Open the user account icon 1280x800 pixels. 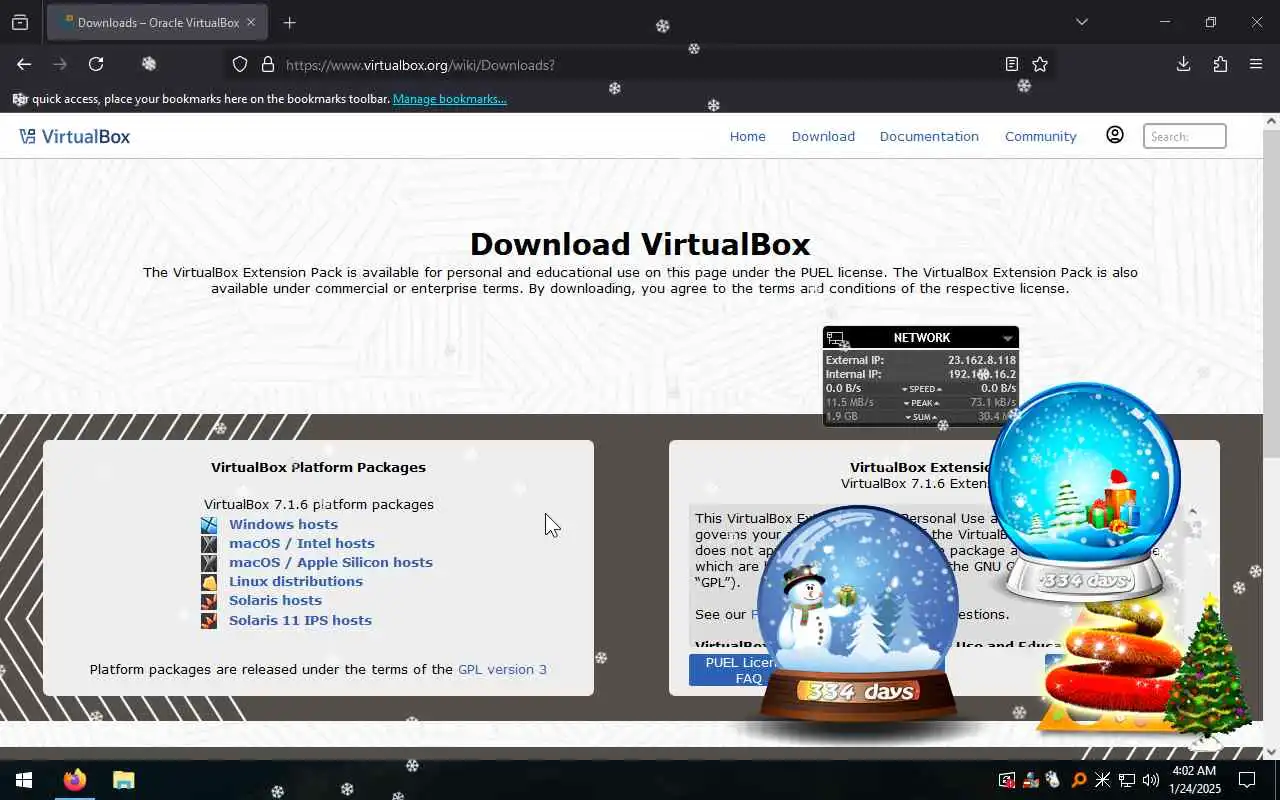[x=1114, y=135]
